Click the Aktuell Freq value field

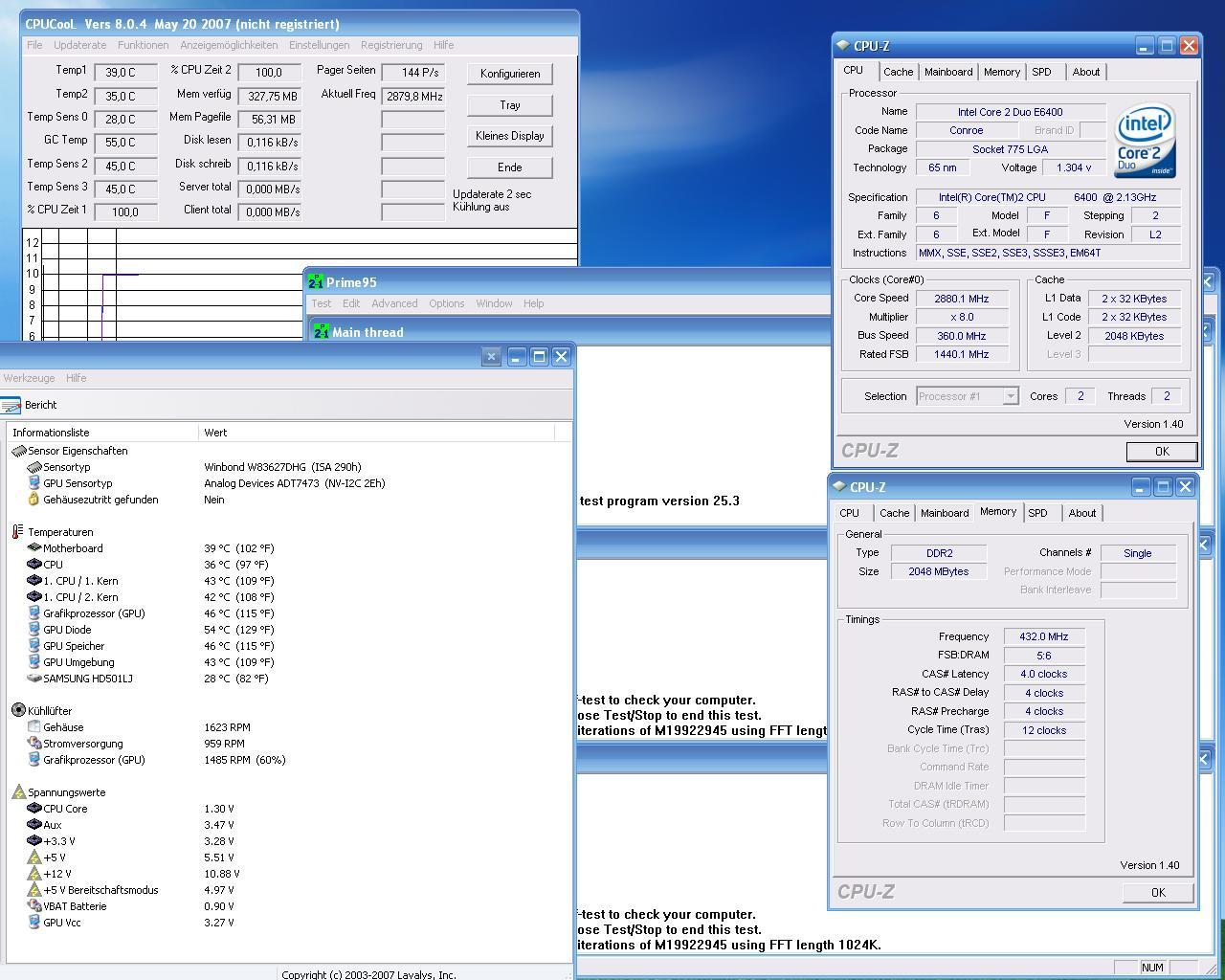[x=413, y=96]
